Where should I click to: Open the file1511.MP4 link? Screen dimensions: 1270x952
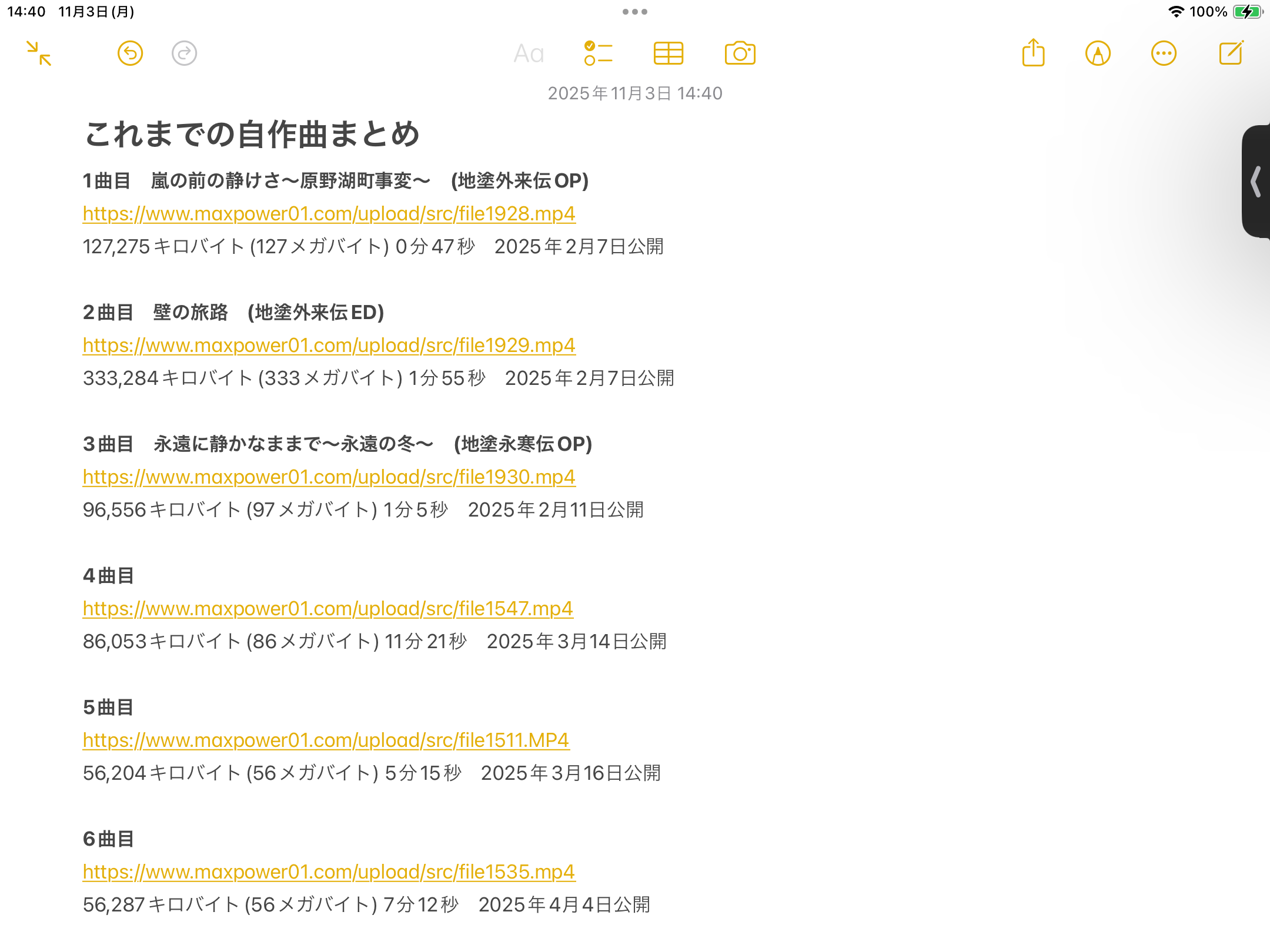326,740
